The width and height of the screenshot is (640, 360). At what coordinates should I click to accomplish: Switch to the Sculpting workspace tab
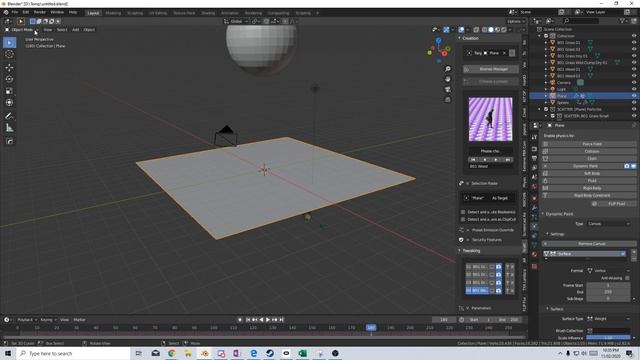[135, 13]
